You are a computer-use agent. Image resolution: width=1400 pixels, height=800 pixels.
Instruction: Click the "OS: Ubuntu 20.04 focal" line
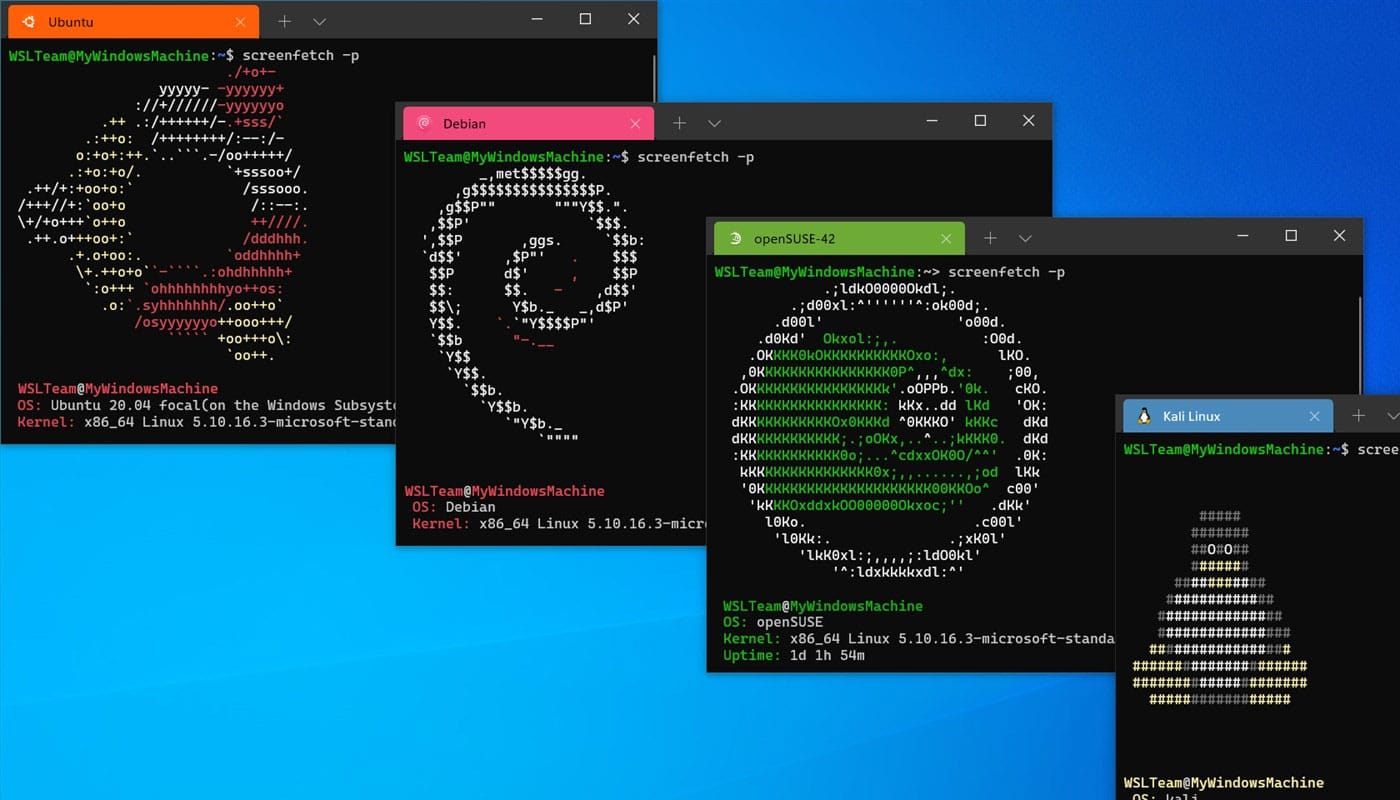pos(207,405)
